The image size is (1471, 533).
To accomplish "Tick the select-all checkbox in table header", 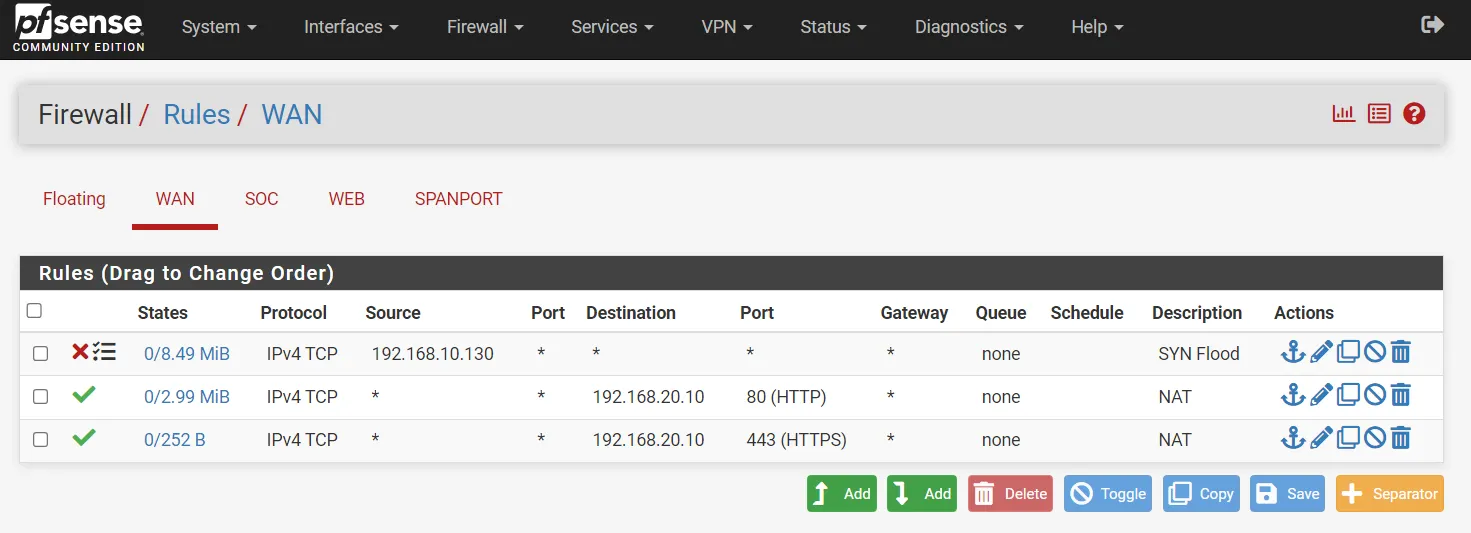I will 34,311.
